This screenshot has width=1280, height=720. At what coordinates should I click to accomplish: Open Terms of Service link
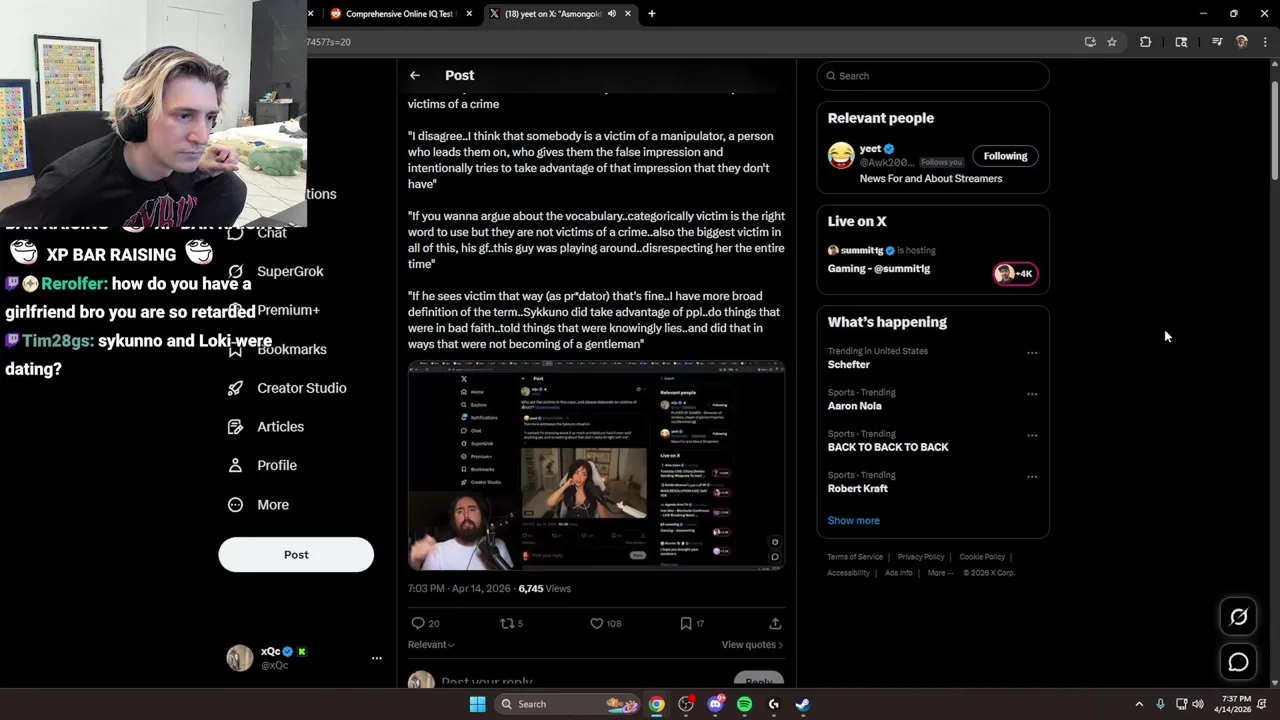coord(855,557)
